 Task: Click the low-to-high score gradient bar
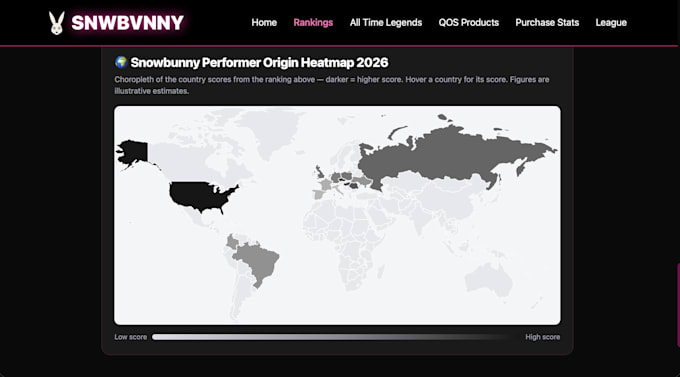(332, 337)
